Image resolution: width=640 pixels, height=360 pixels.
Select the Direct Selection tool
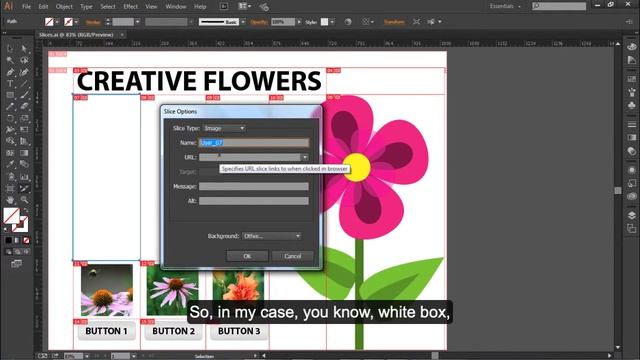[24, 49]
